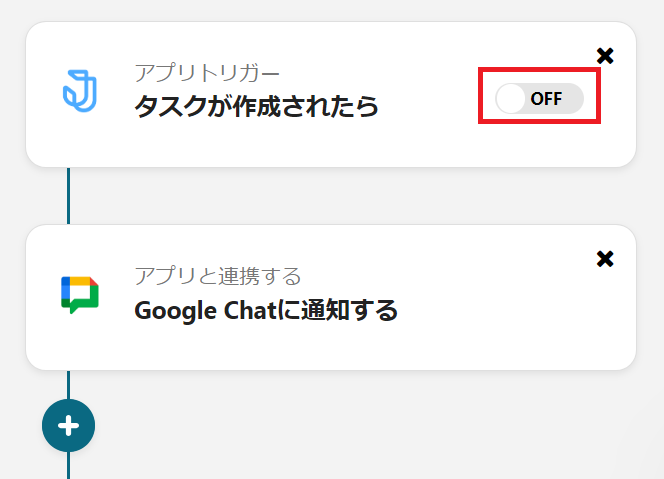
Task: Click the OFF text on the trigger switch
Action: (x=547, y=98)
